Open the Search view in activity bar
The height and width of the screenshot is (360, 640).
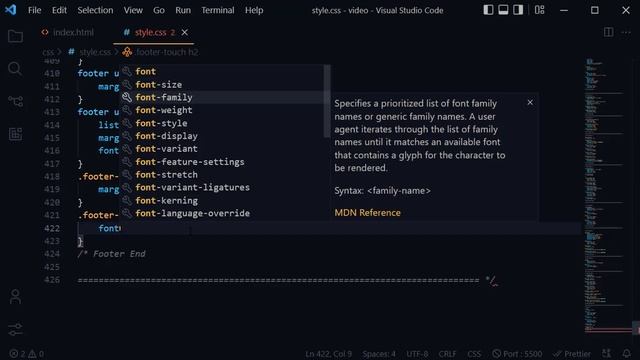[15, 69]
